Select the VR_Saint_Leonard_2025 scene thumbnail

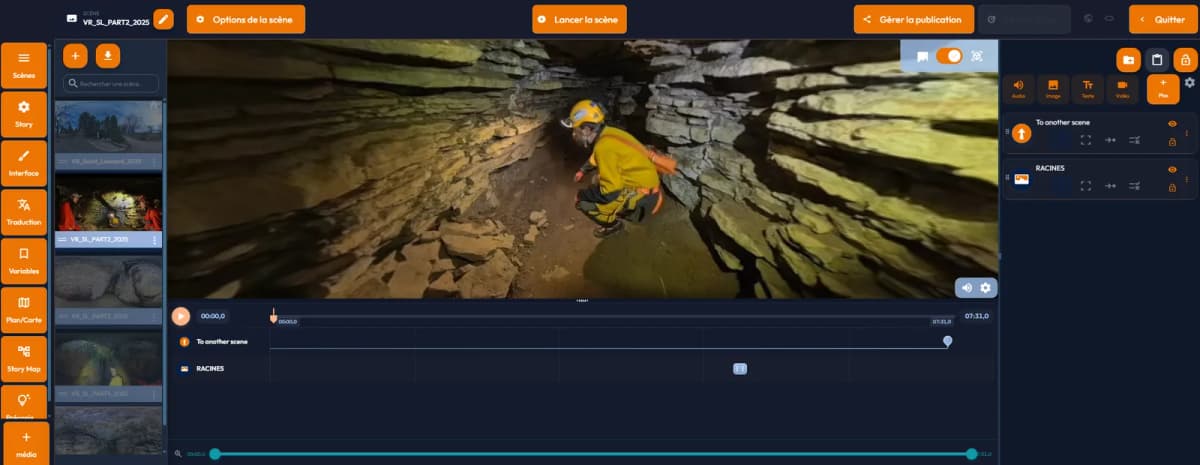(108, 128)
